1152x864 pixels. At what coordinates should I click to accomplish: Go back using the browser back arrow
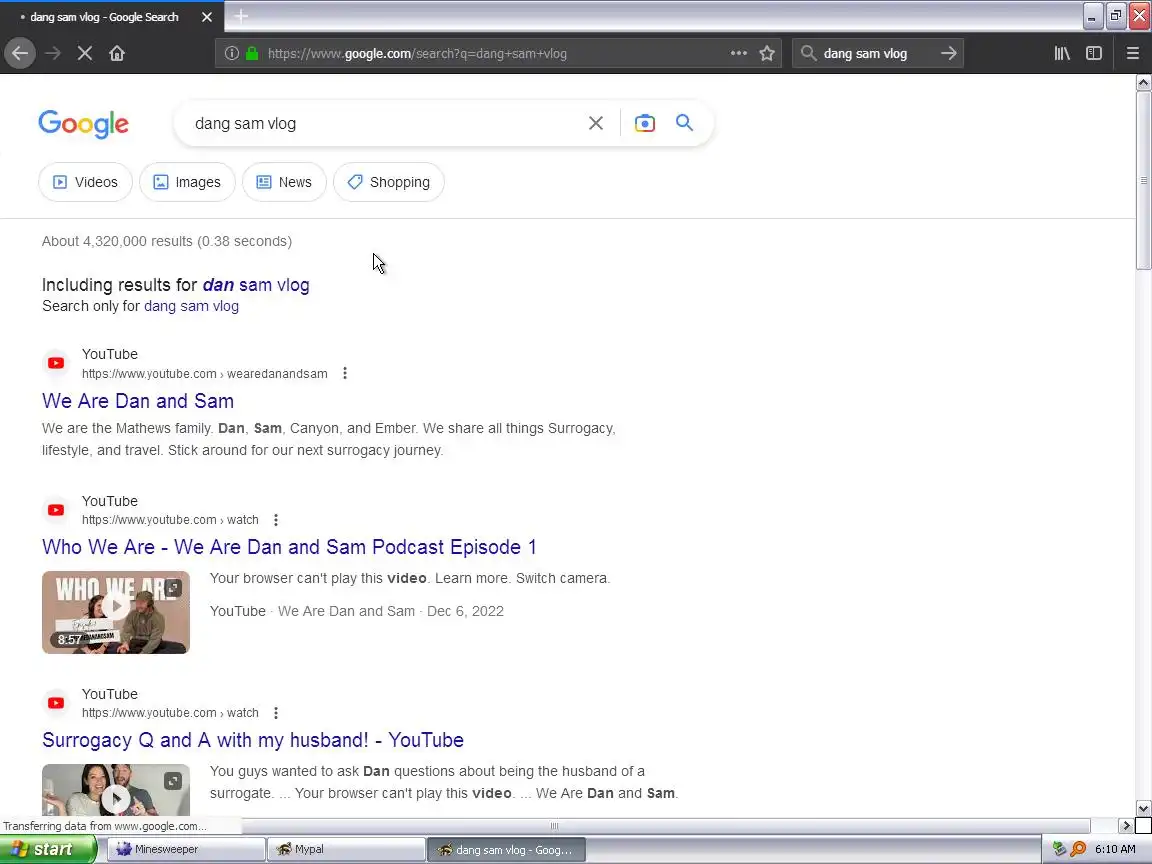click(x=20, y=53)
